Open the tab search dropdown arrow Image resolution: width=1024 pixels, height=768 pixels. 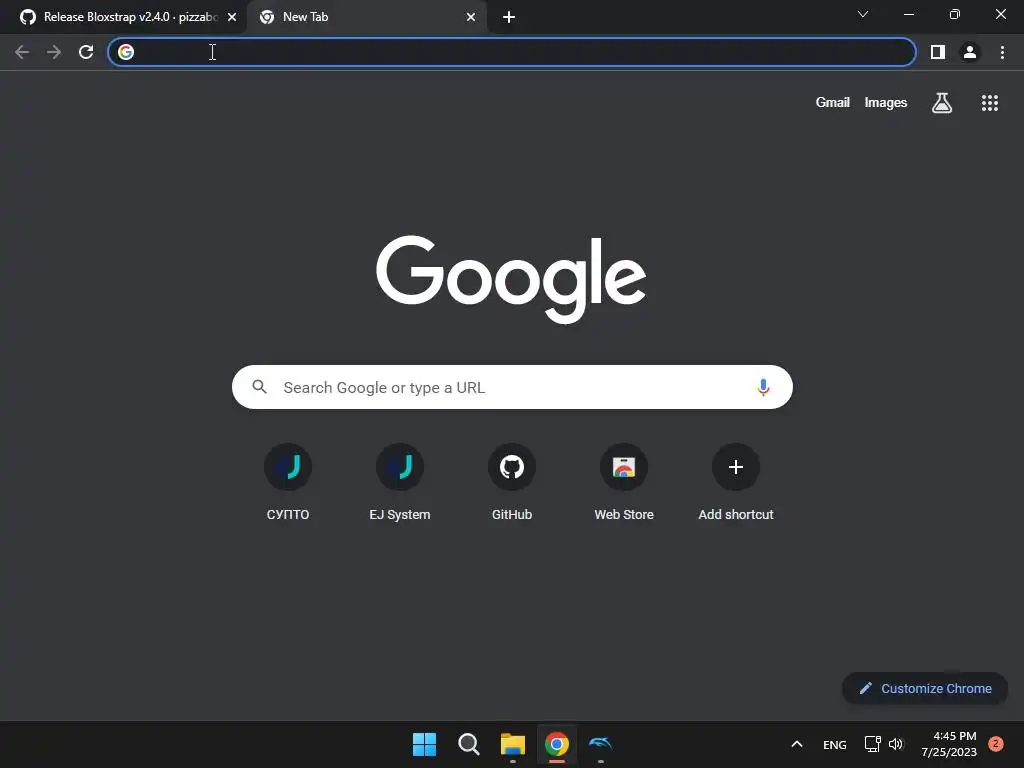tap(863, 14)
